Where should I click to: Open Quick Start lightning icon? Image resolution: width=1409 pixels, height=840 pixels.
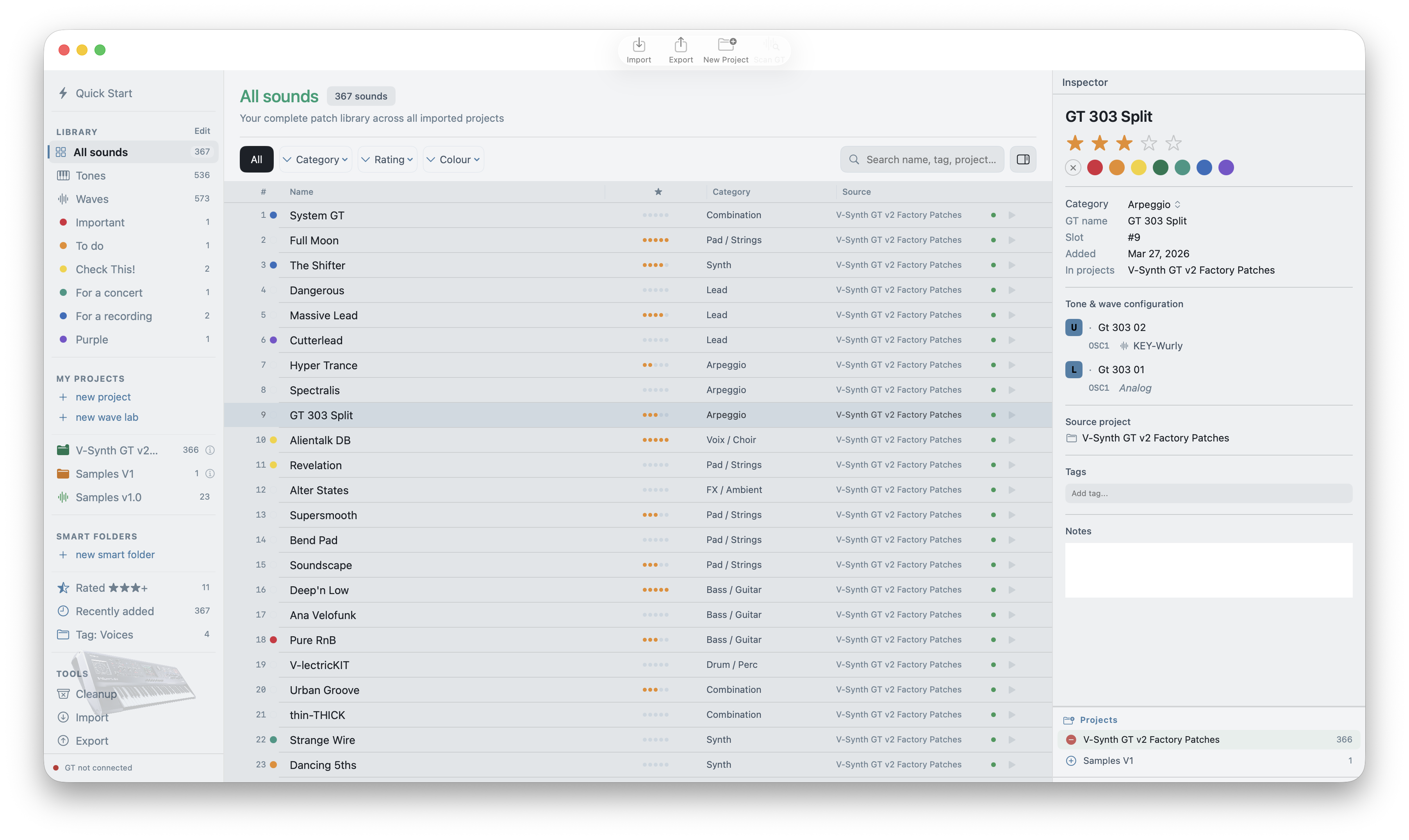pos(63,93)
